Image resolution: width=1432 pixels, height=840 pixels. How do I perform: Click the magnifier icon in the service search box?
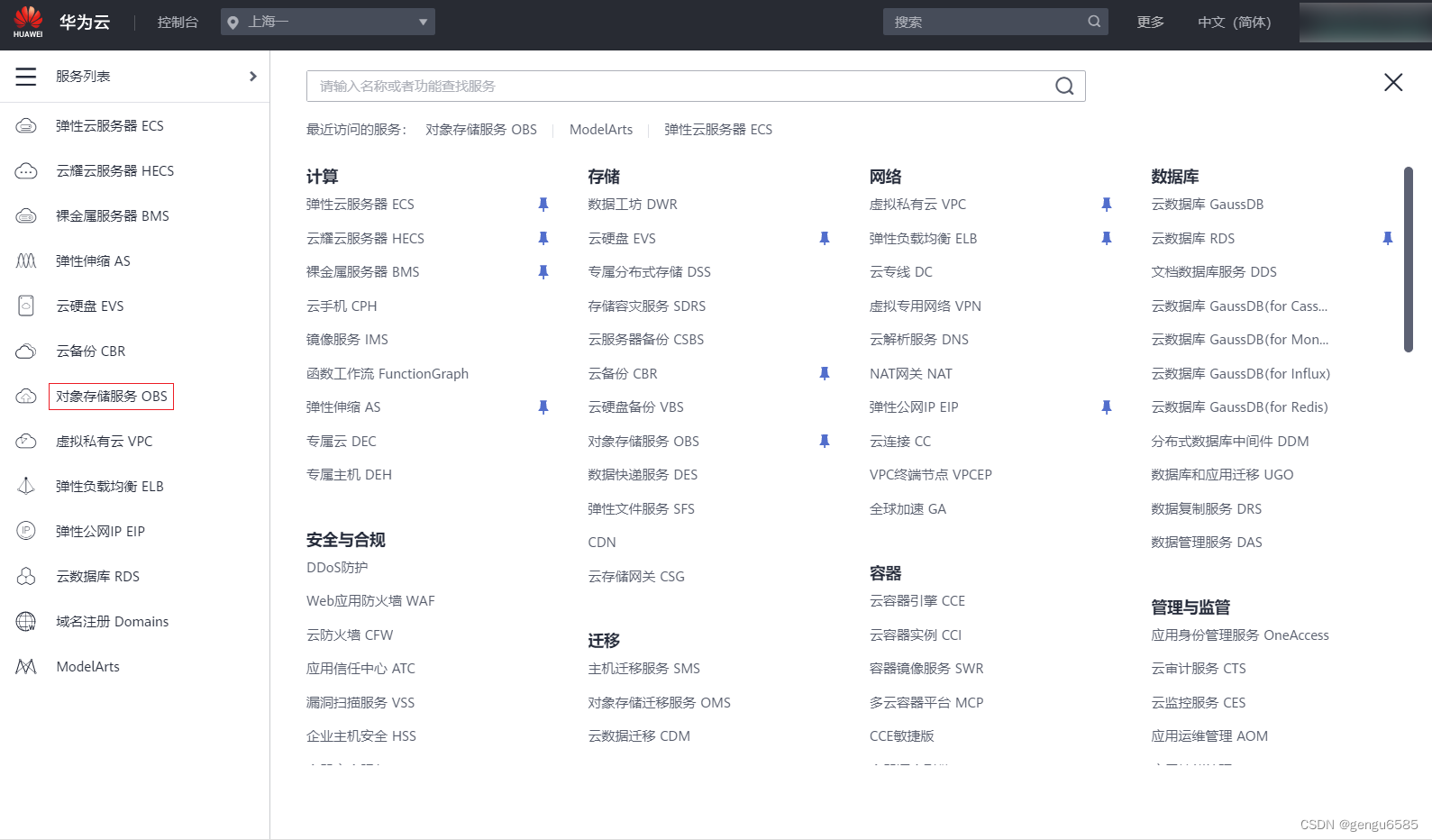(x=1064, y=87)
